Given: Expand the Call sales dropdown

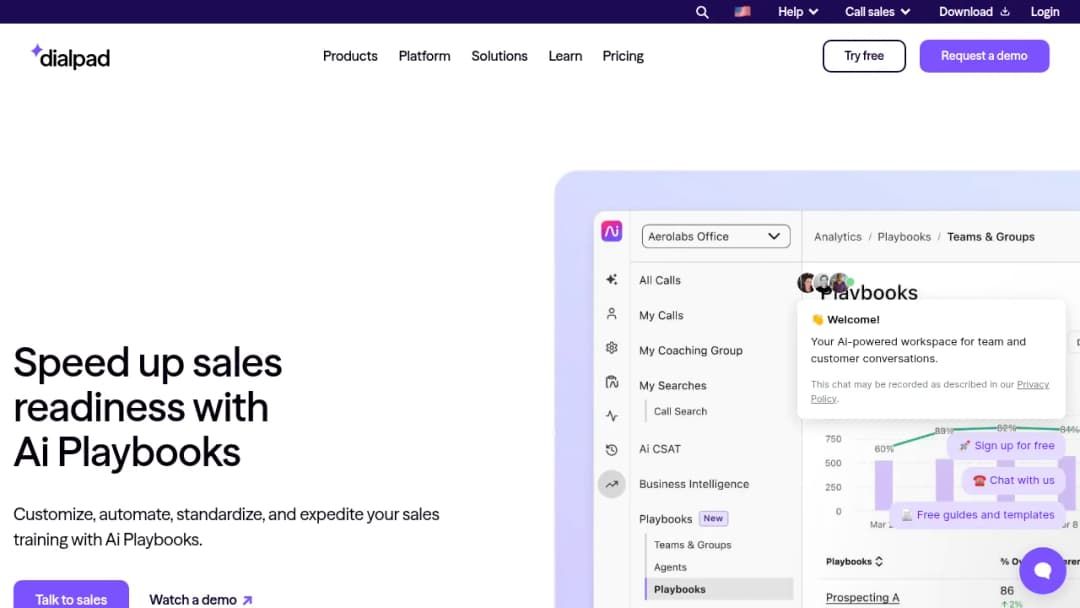Looking at the screenshot, I should [878, 12].
